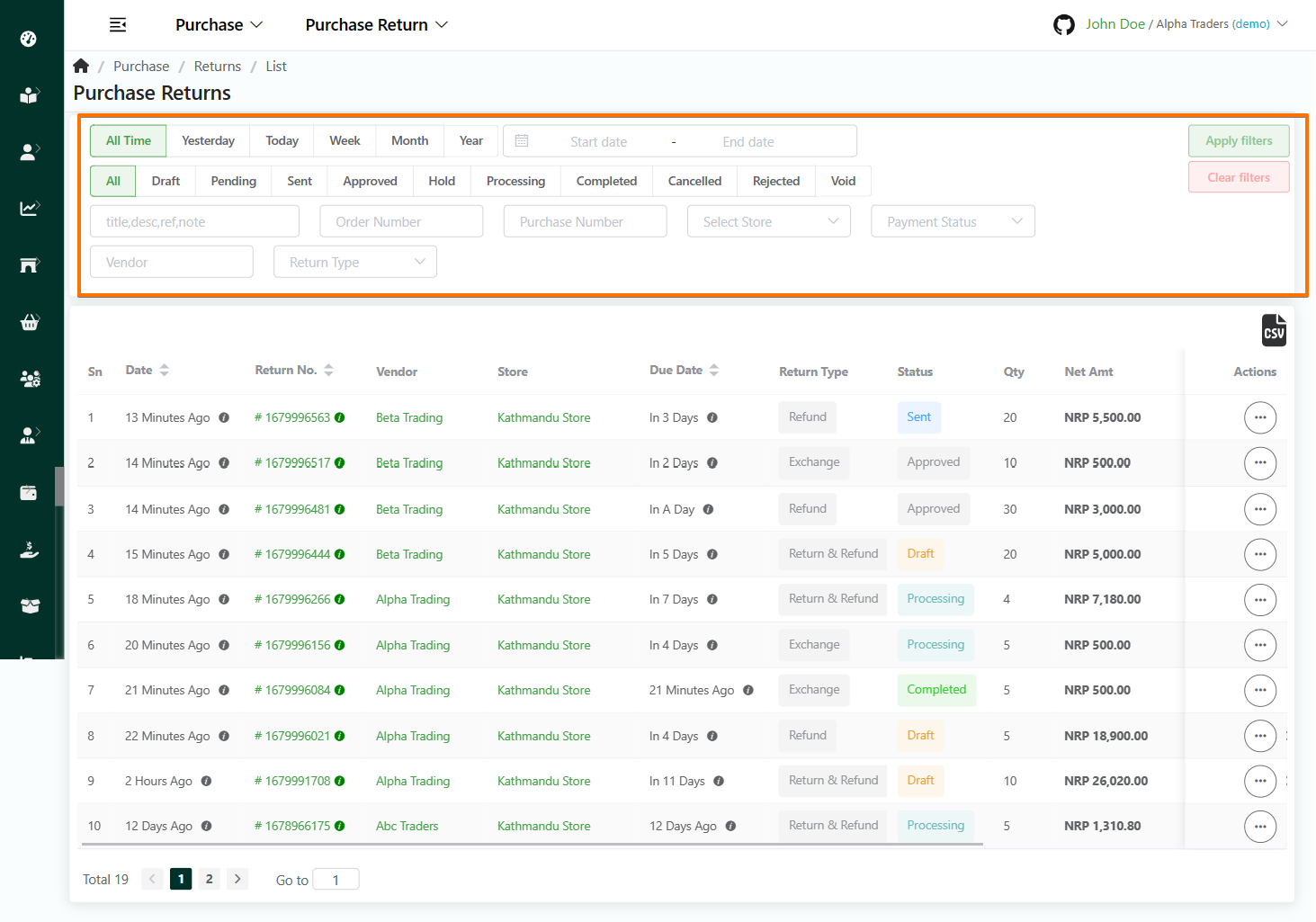Viewport: 1316px width, 922px height.
Task: Click the GitHub icon in header
Action: tap(1064, 25)
